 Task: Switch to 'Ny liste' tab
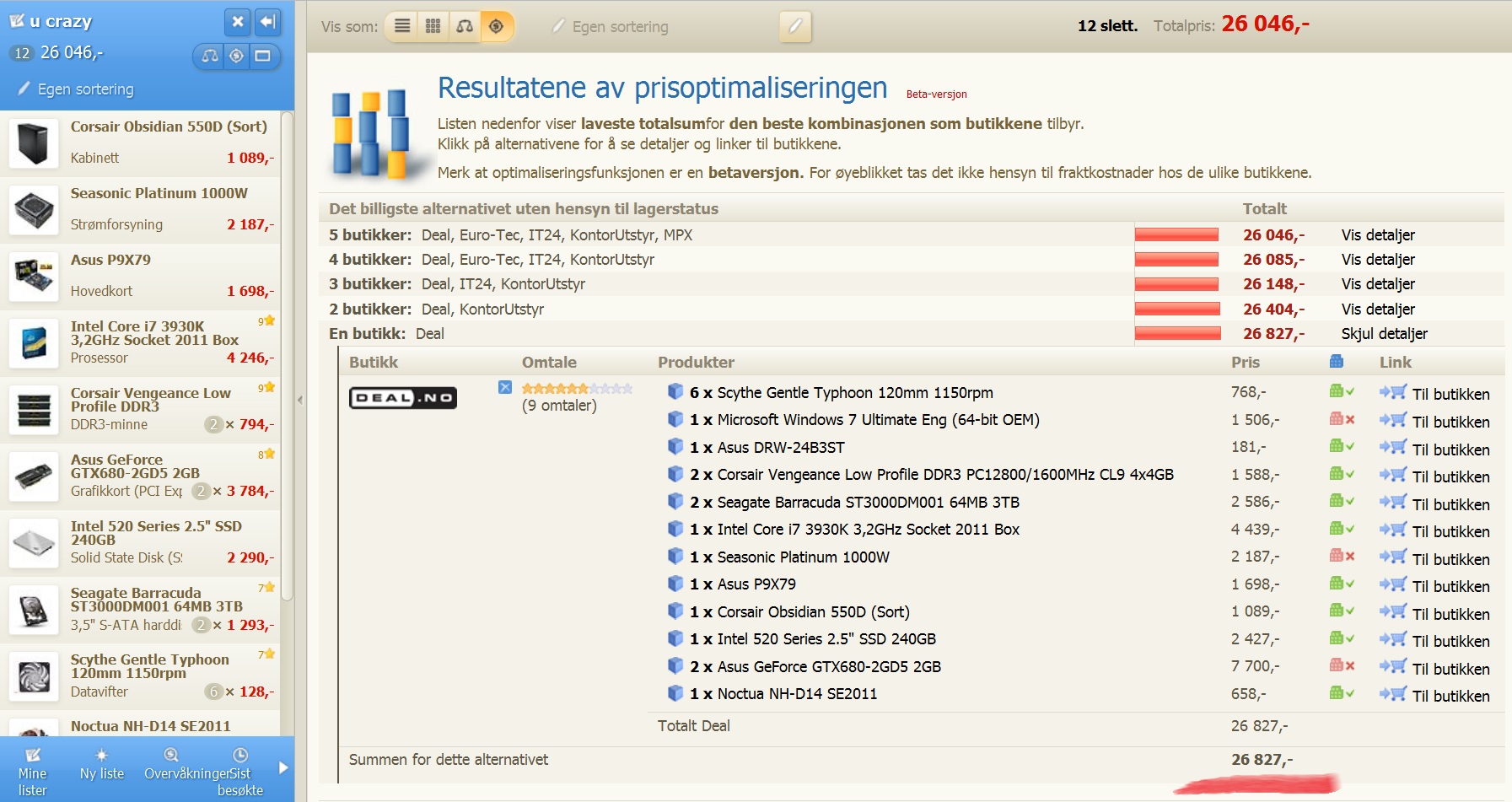point(102,764)
